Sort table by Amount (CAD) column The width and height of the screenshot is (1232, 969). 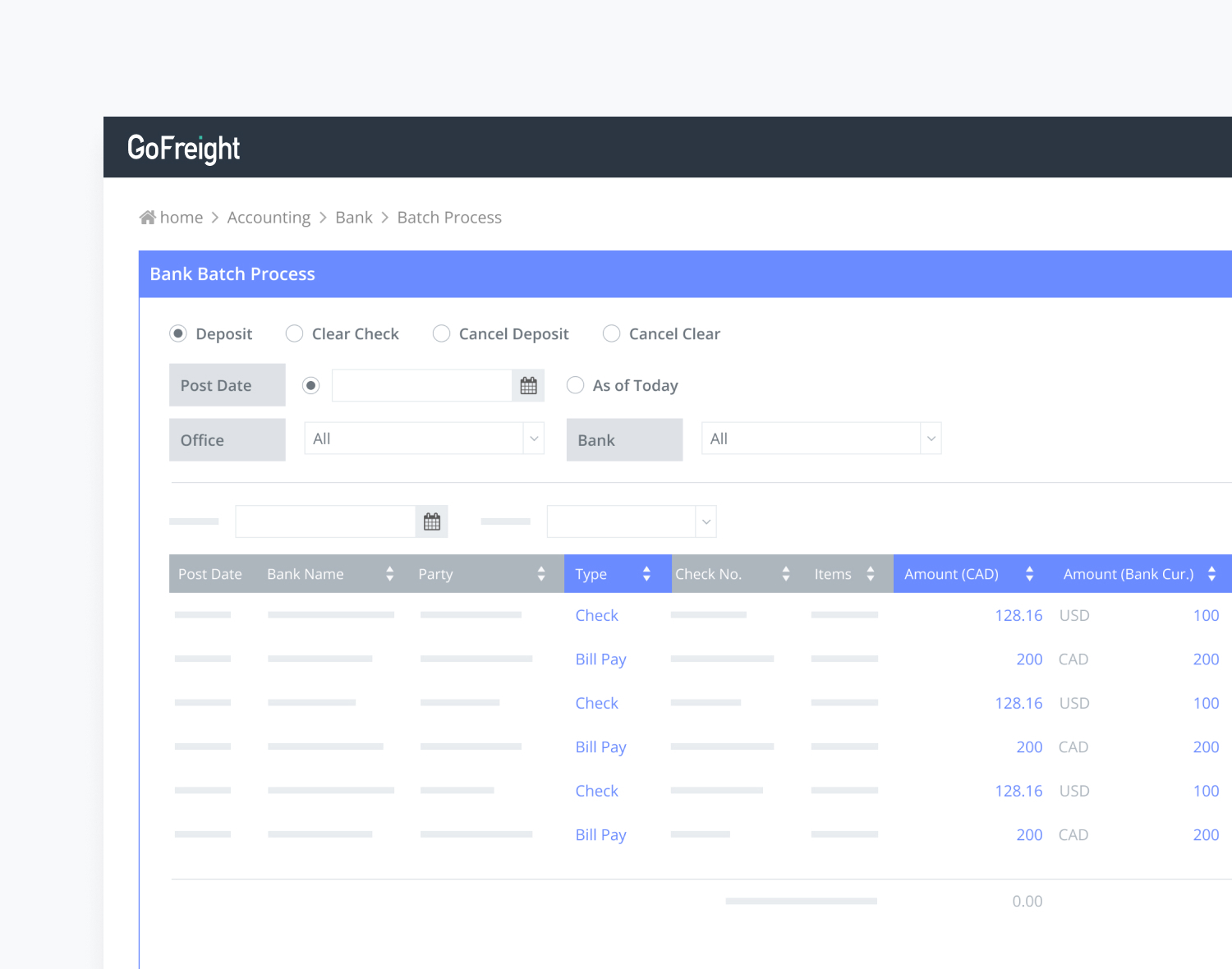point(1029,574)
